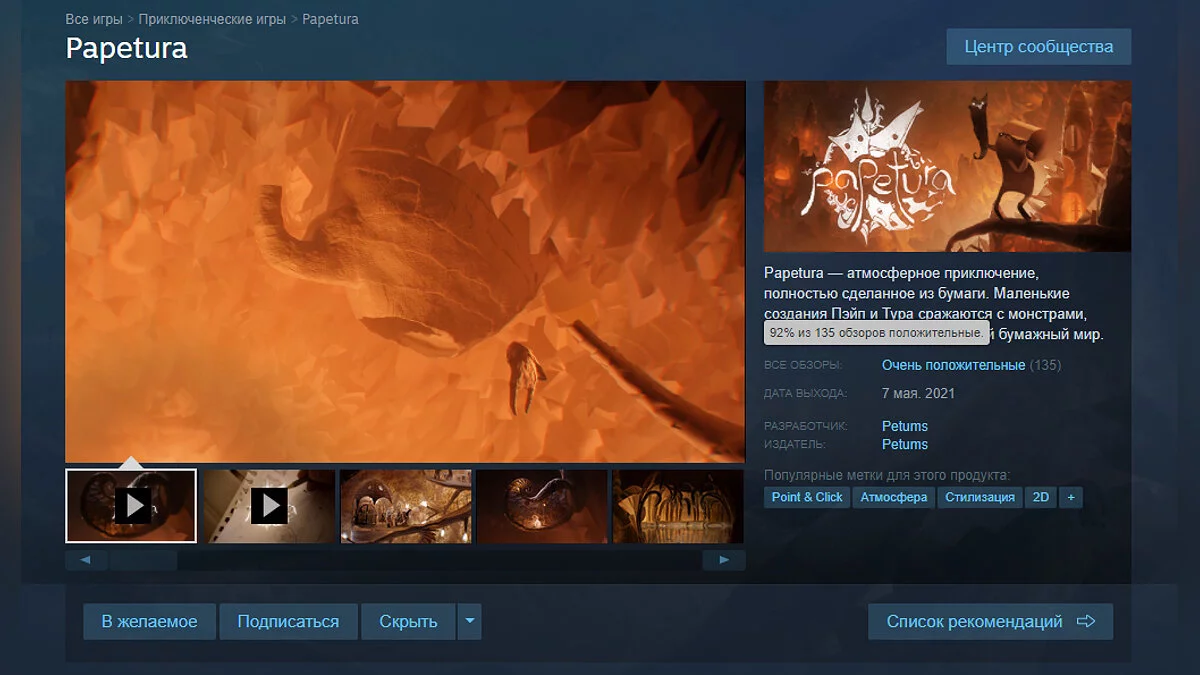Viewport: 1200px width, 675px height.
Task: Click the Papetura header capsule image
Action: 947,166
